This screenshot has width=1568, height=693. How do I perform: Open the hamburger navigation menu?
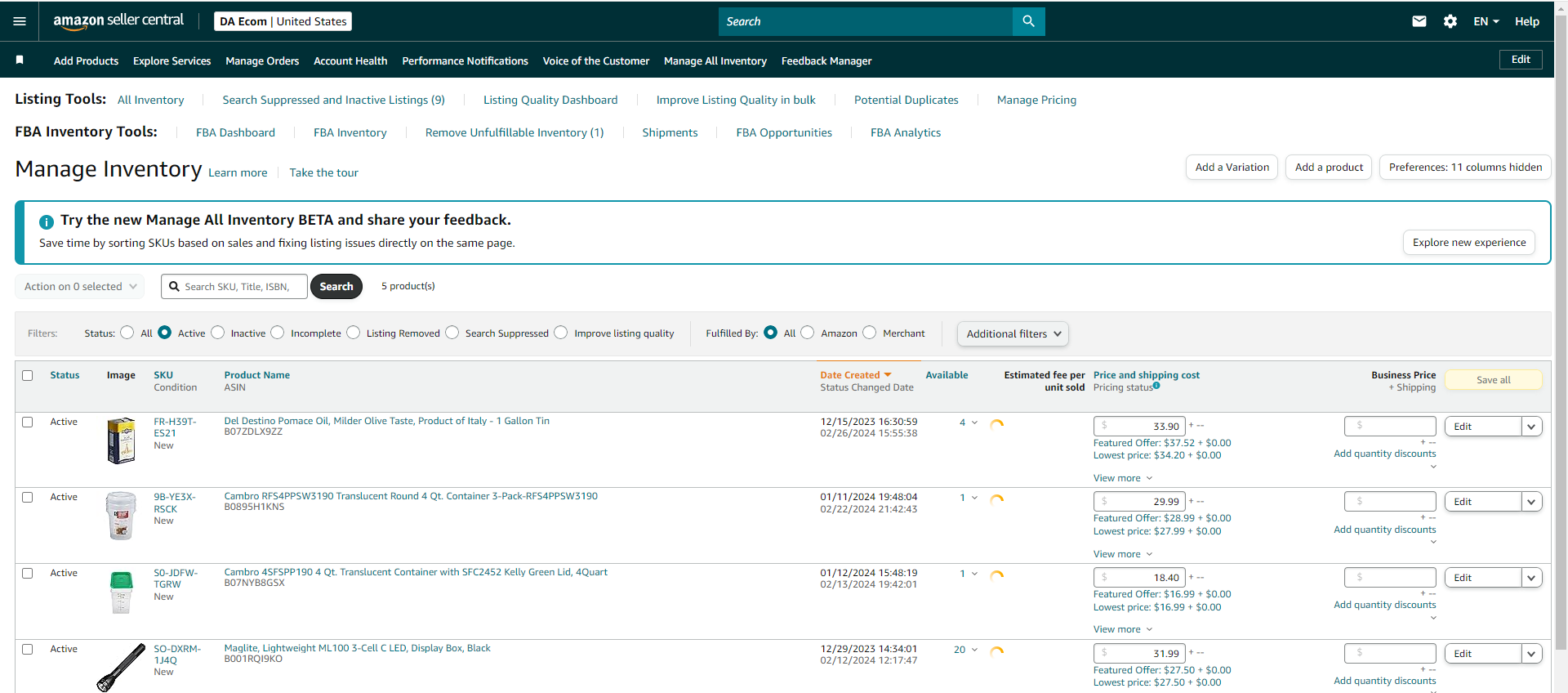coord(20,21)
